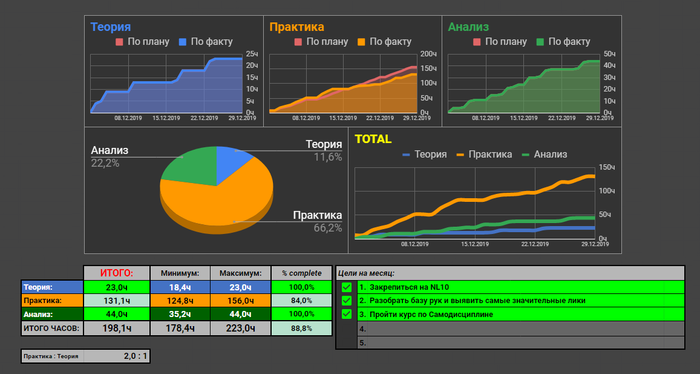Select the Минимум: header cell

(180, 273)
